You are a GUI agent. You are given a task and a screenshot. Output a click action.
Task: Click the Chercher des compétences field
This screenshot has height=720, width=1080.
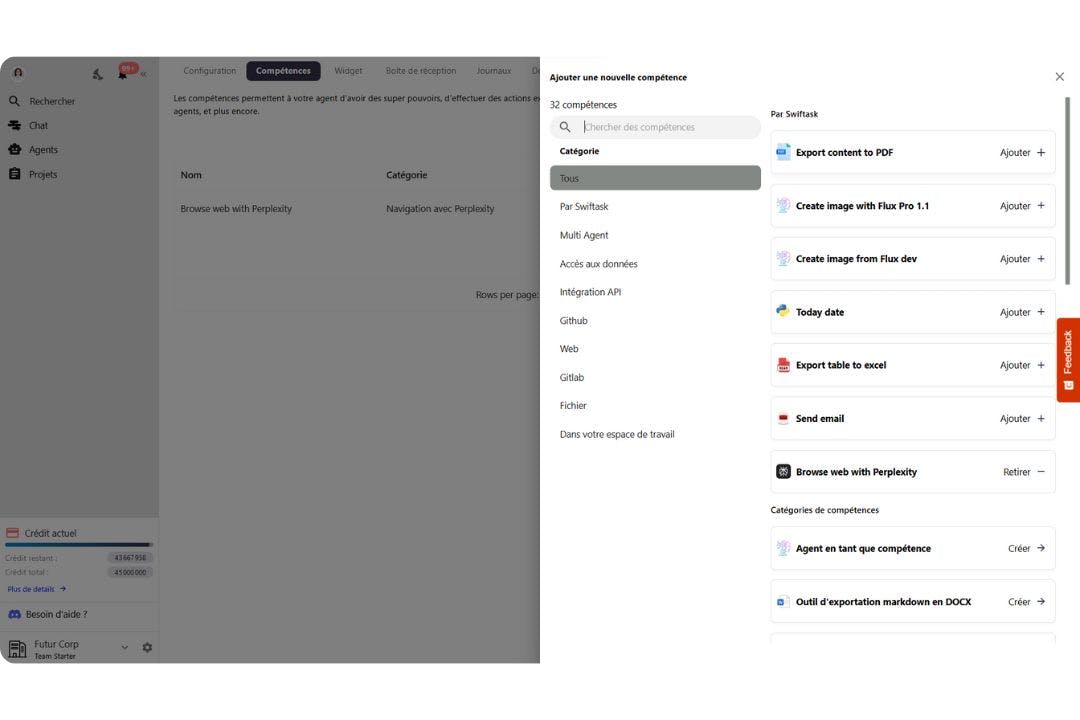(655, 127)
